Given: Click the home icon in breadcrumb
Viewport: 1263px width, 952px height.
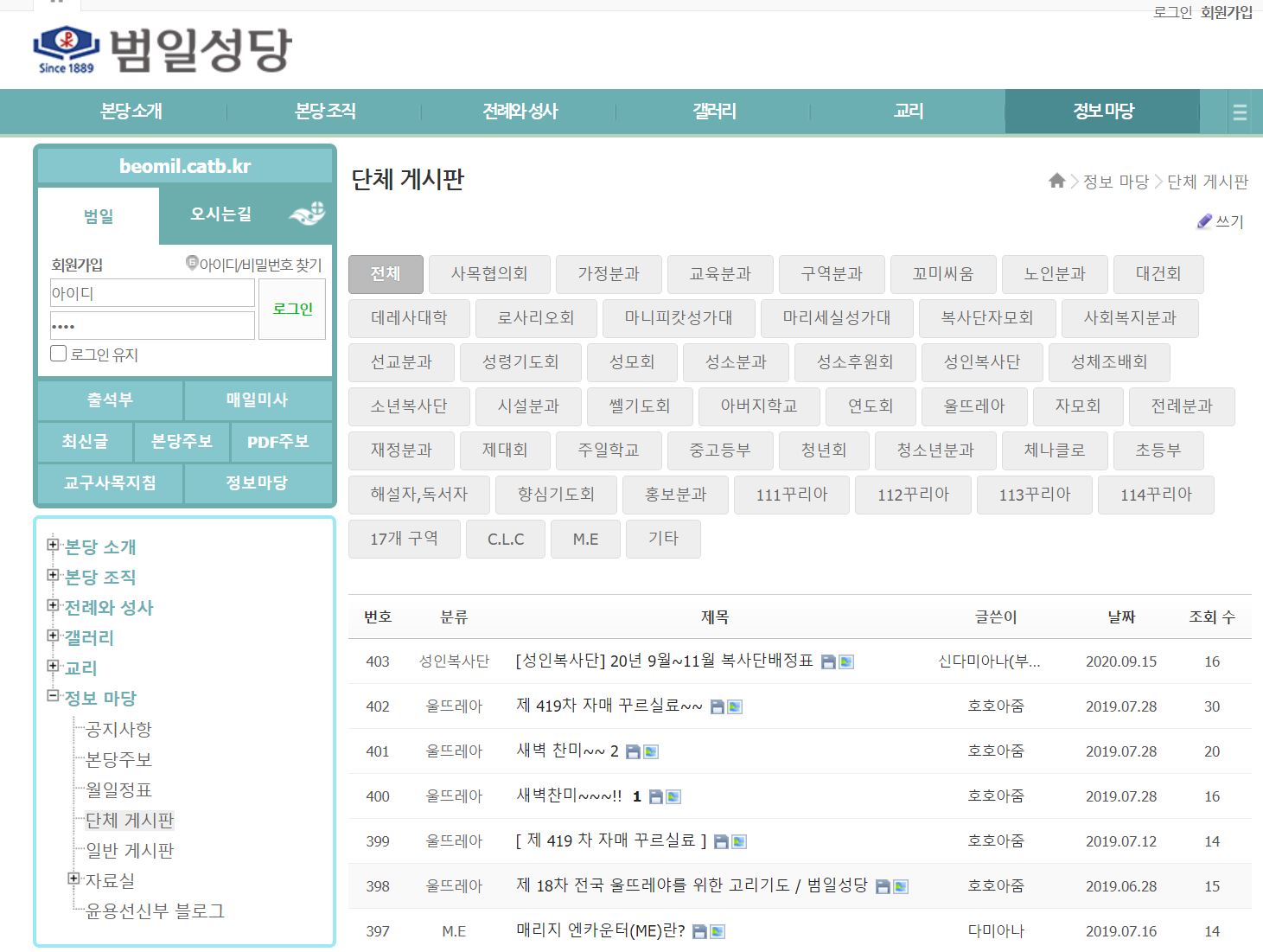Looking at the screenshot, I should tap(1056, 181).
